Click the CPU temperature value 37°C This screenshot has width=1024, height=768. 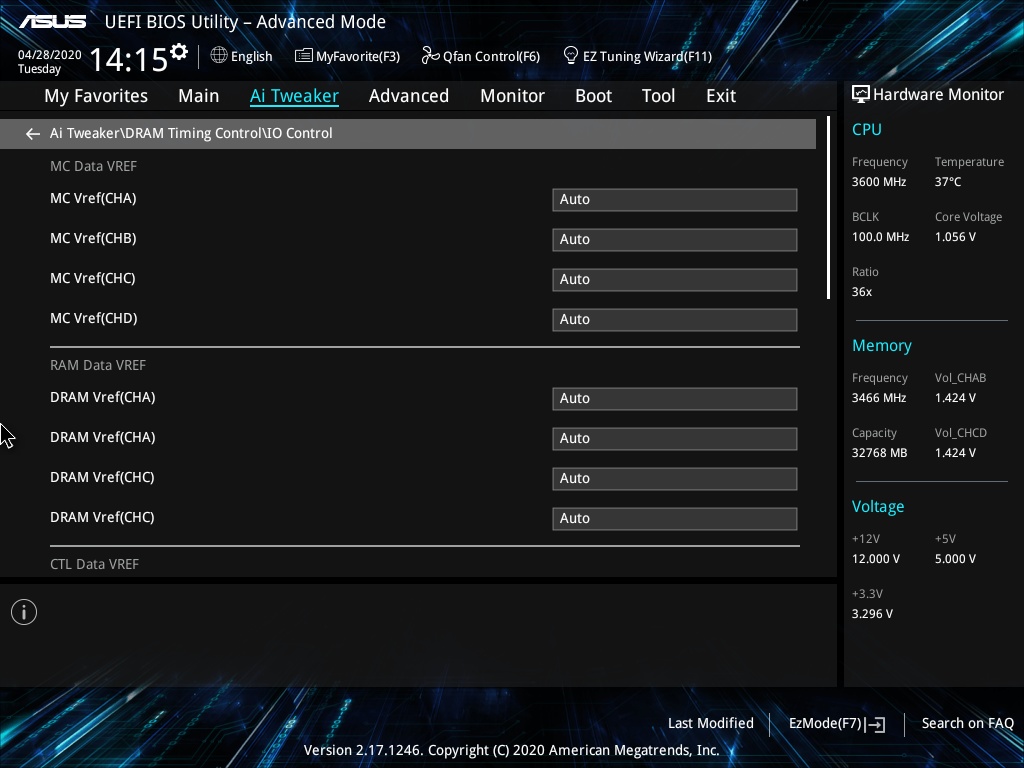pyautogui.click(x=948, y=182)
